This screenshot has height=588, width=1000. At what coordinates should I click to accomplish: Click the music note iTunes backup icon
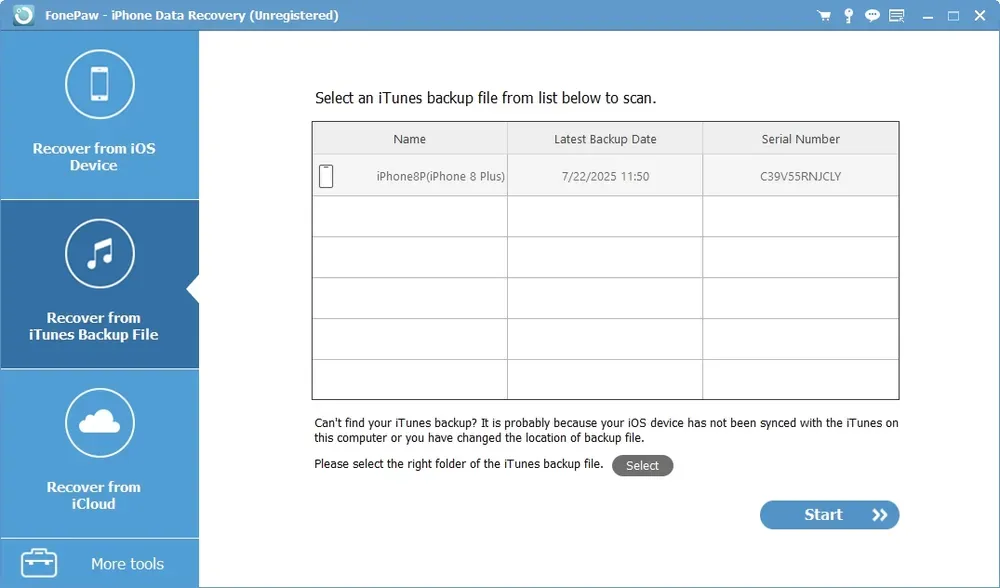pos(100,254)
